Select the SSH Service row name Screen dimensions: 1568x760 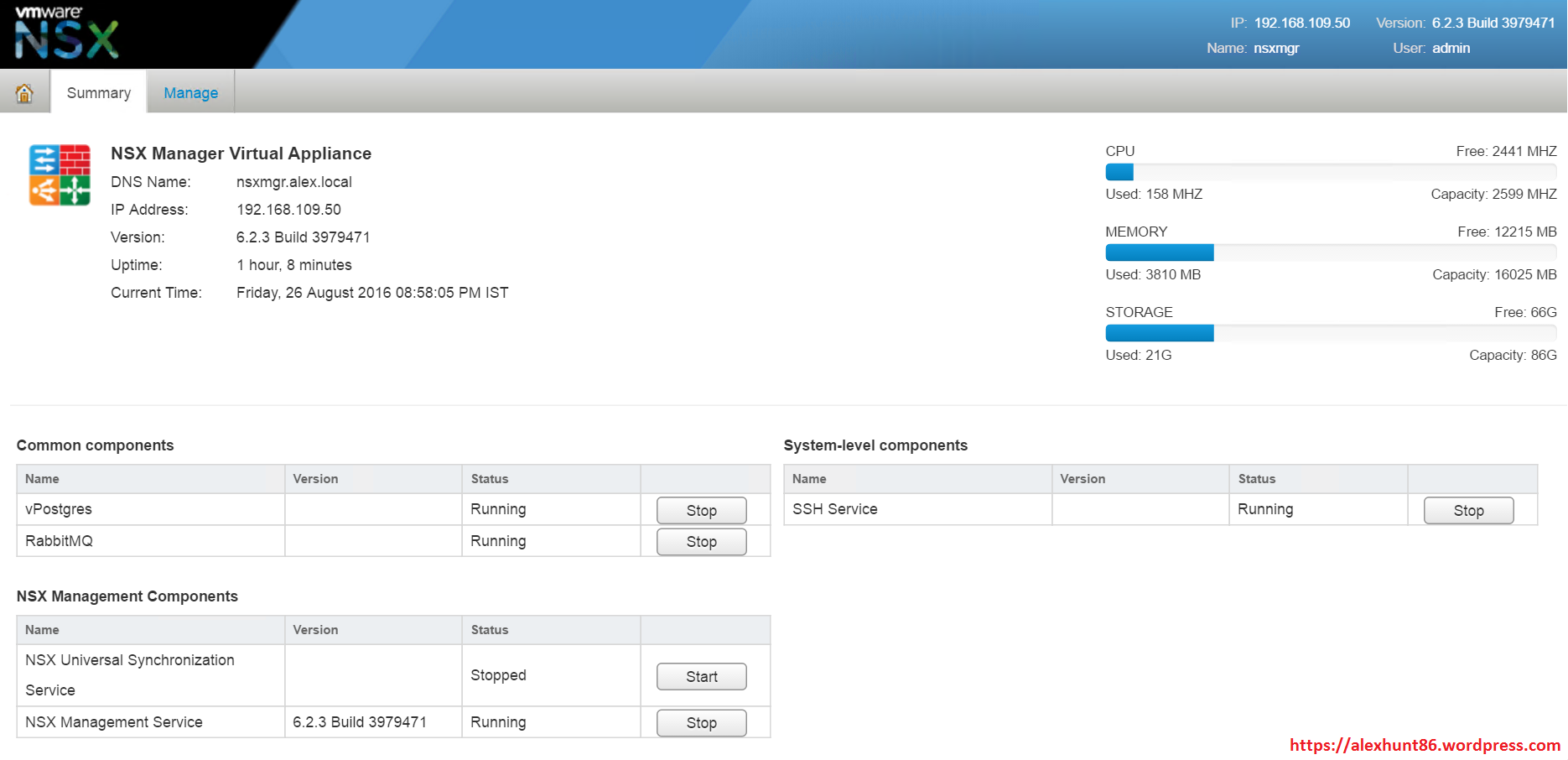[834, 509]
